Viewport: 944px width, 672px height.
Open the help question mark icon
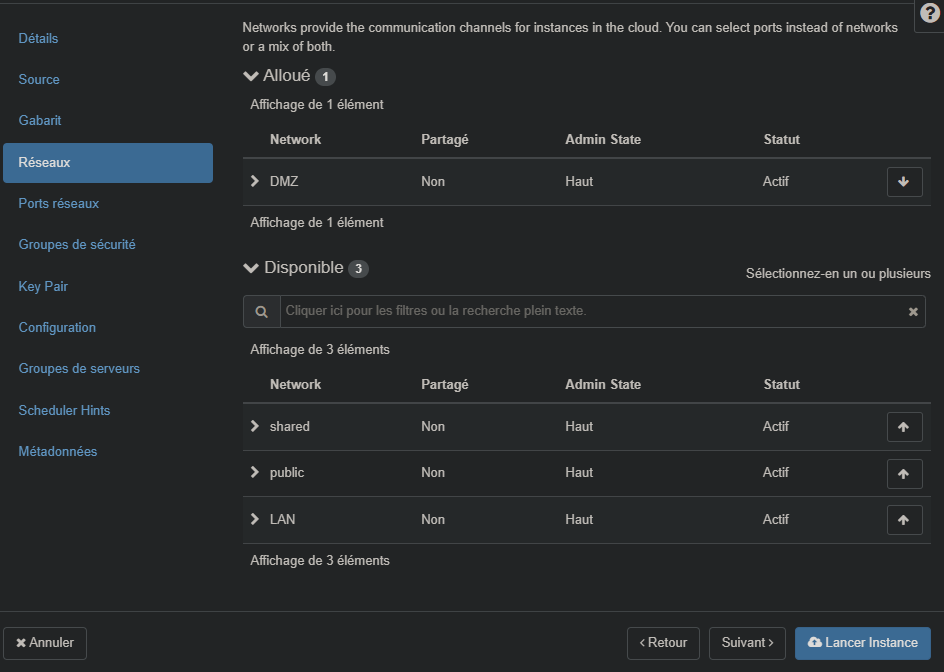[929, 14]
